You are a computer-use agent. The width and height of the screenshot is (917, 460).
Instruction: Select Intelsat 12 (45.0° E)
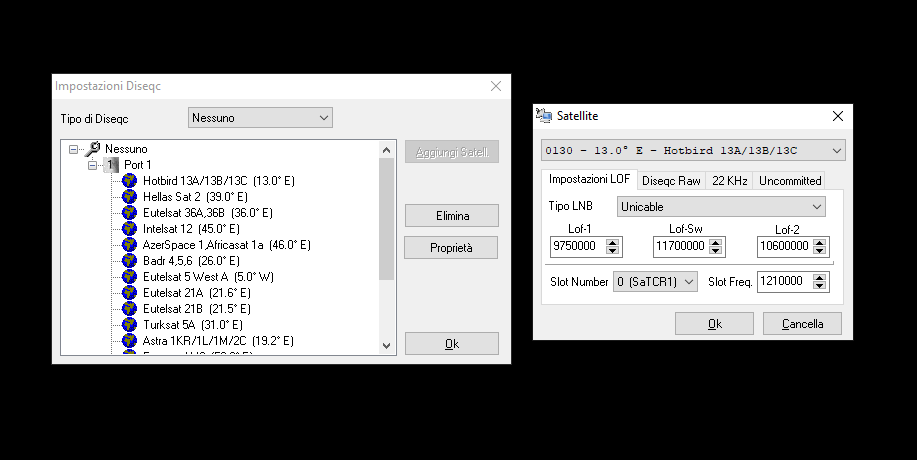191,229
